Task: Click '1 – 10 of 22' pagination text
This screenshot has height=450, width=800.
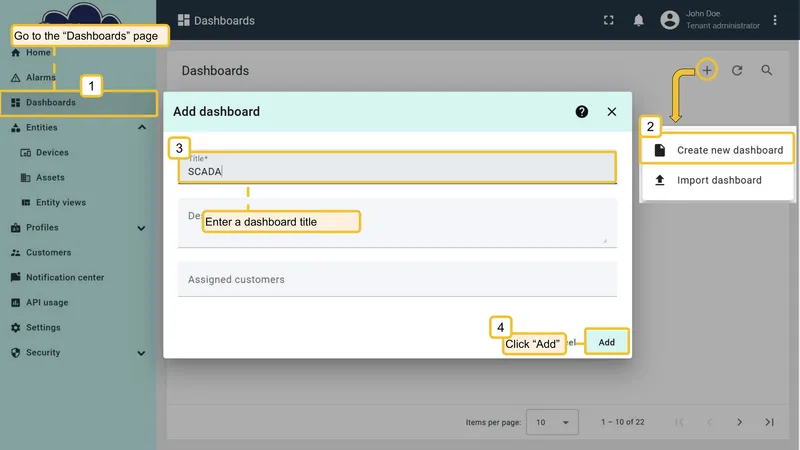Action: pyautogui.click(x=622, y=422)
